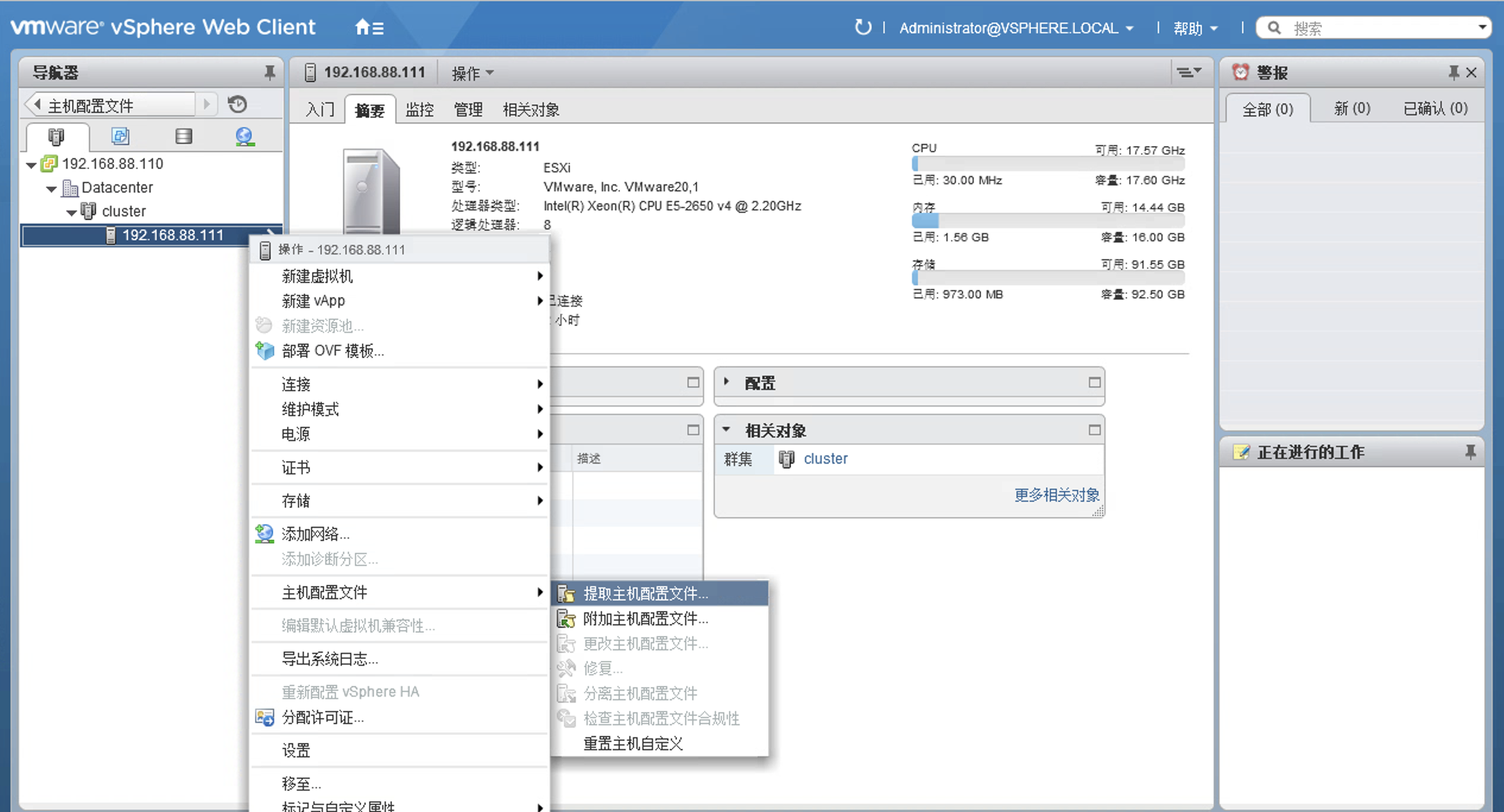Open the 监控 tab
Image resolution: width=1504 pixels, height=812 pixels.
pyautogui.click(x=420, y=110)
